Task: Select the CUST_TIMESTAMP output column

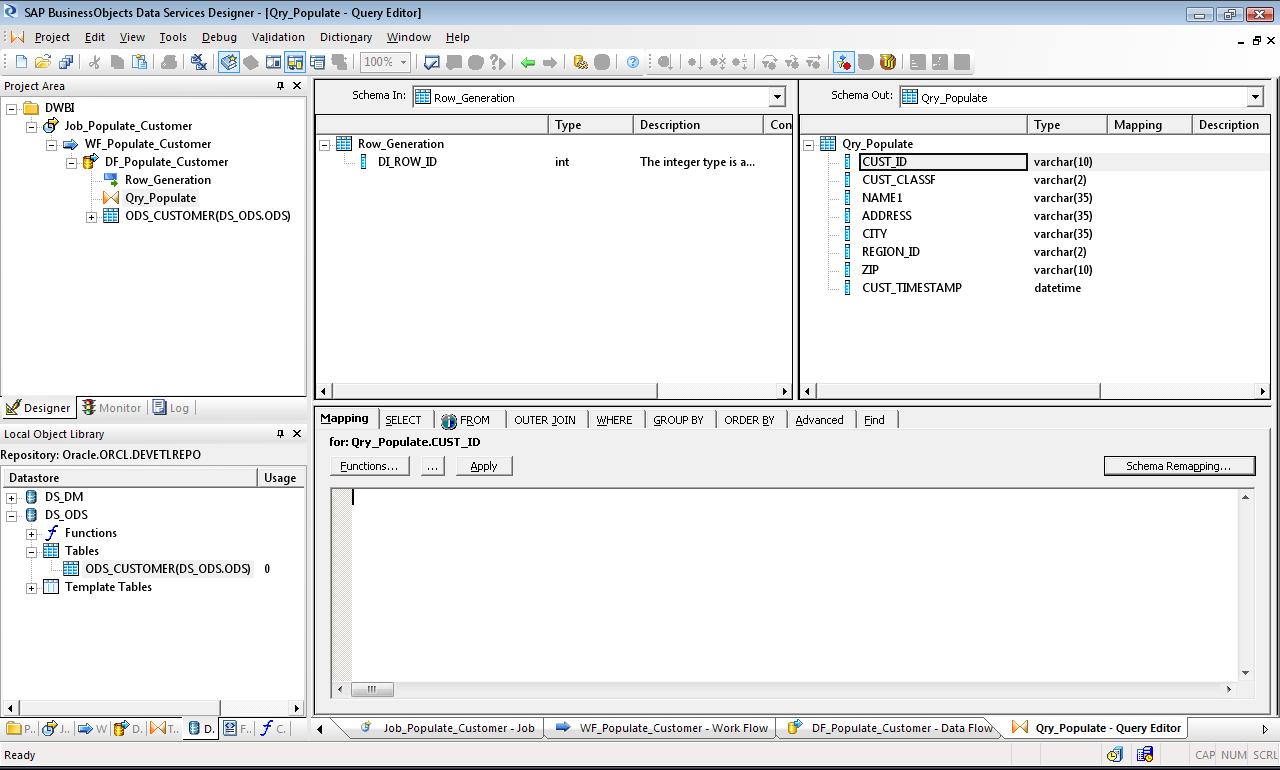Action: coord(911,288)
